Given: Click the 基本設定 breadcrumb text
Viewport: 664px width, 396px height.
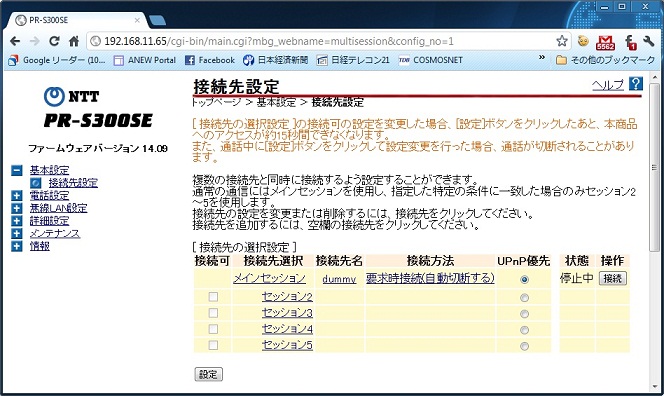Looking at the screenshot, I should pos(276,102).
